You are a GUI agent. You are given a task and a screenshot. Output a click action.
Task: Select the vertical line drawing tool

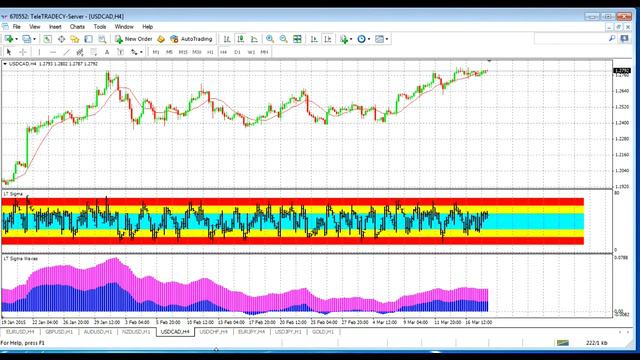click(x=39, y=52)
